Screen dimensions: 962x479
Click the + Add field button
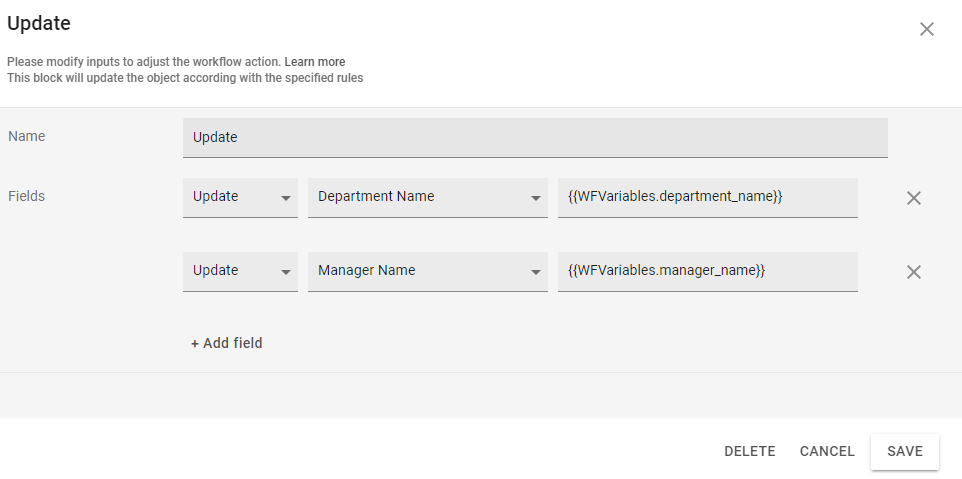[227, 343]
